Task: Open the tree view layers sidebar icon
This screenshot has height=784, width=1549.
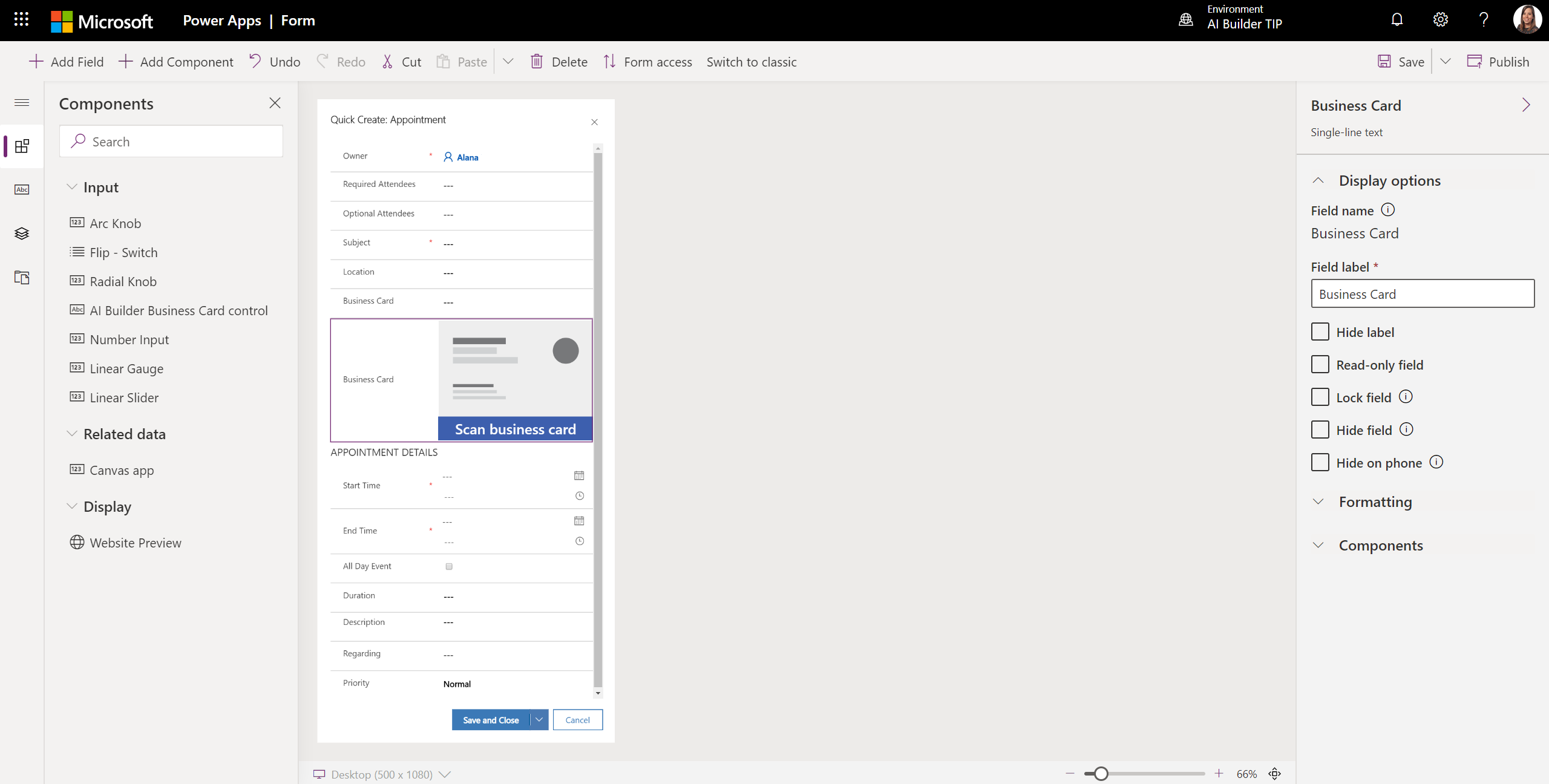Action: click(x=22, y=234)
